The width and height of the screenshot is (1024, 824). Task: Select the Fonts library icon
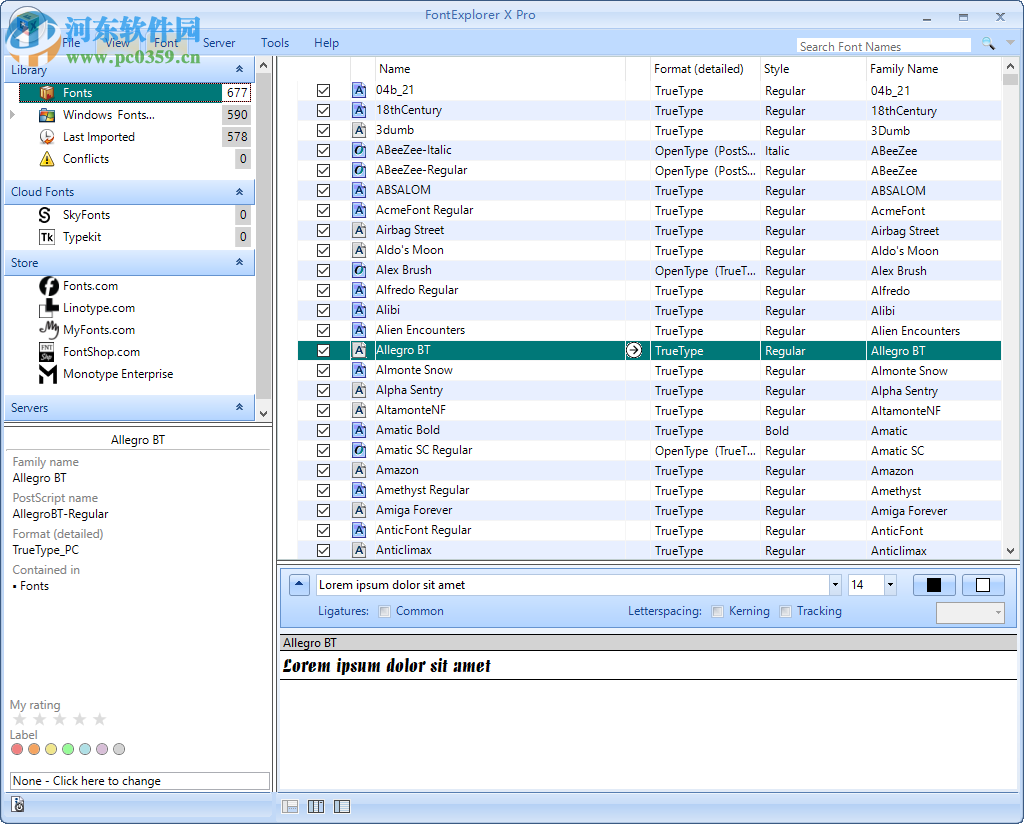[x=47, y=93]
